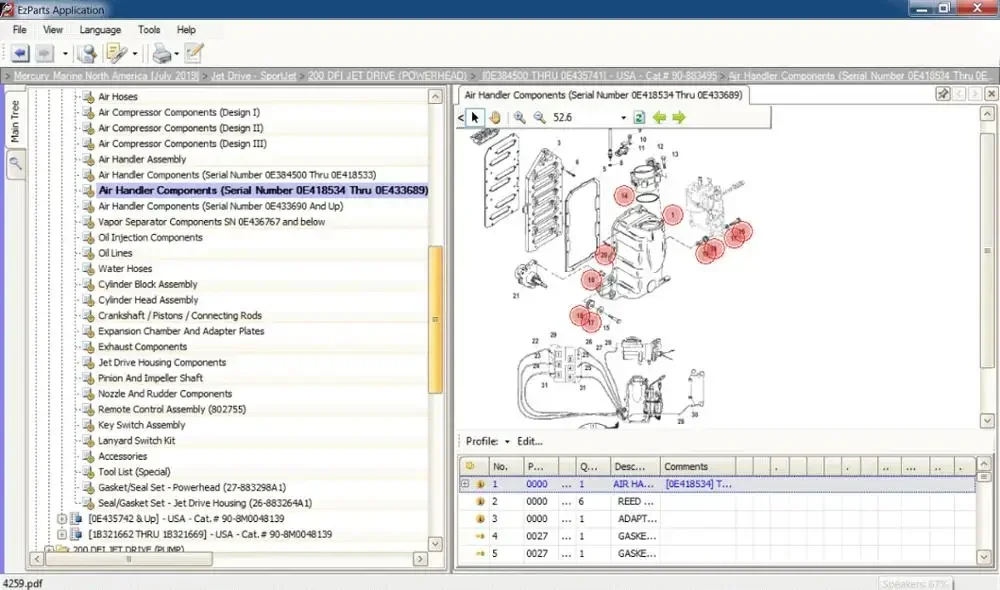The height and width of the screenshot is (590, 1000).
Task: Click the search magnifier sidebar tab
Action: click(x=16, y=164)
